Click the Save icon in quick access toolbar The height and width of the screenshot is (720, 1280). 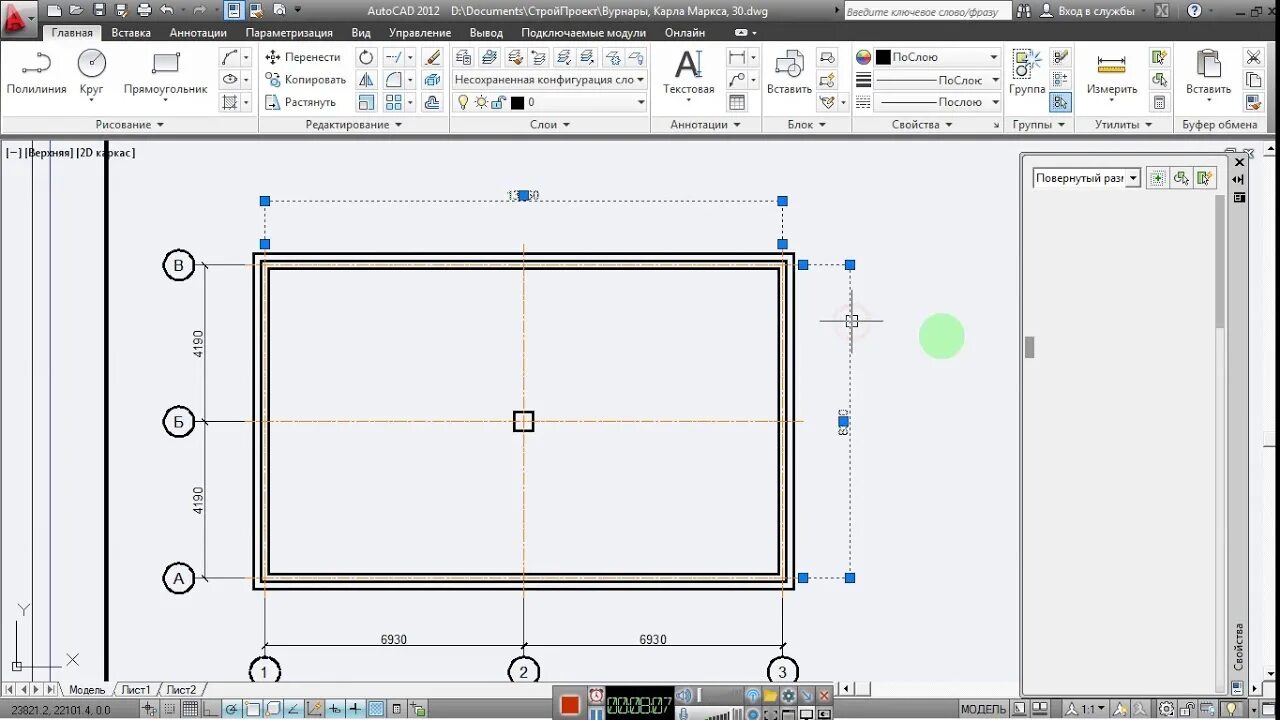99,10
